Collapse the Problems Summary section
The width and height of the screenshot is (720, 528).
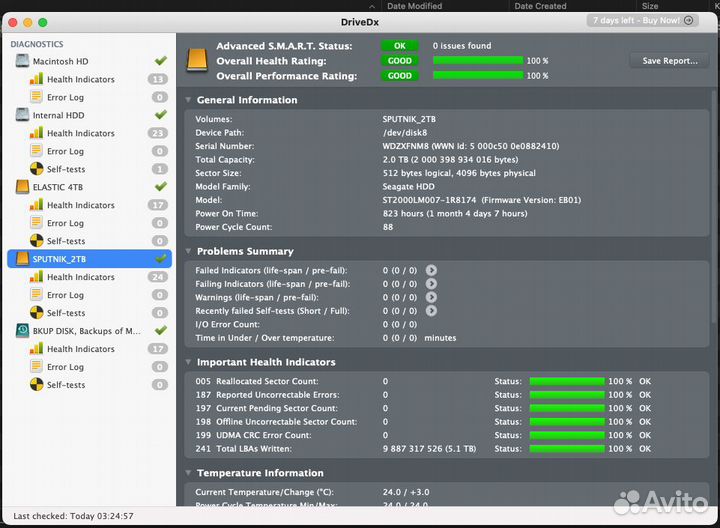point(188,251)
